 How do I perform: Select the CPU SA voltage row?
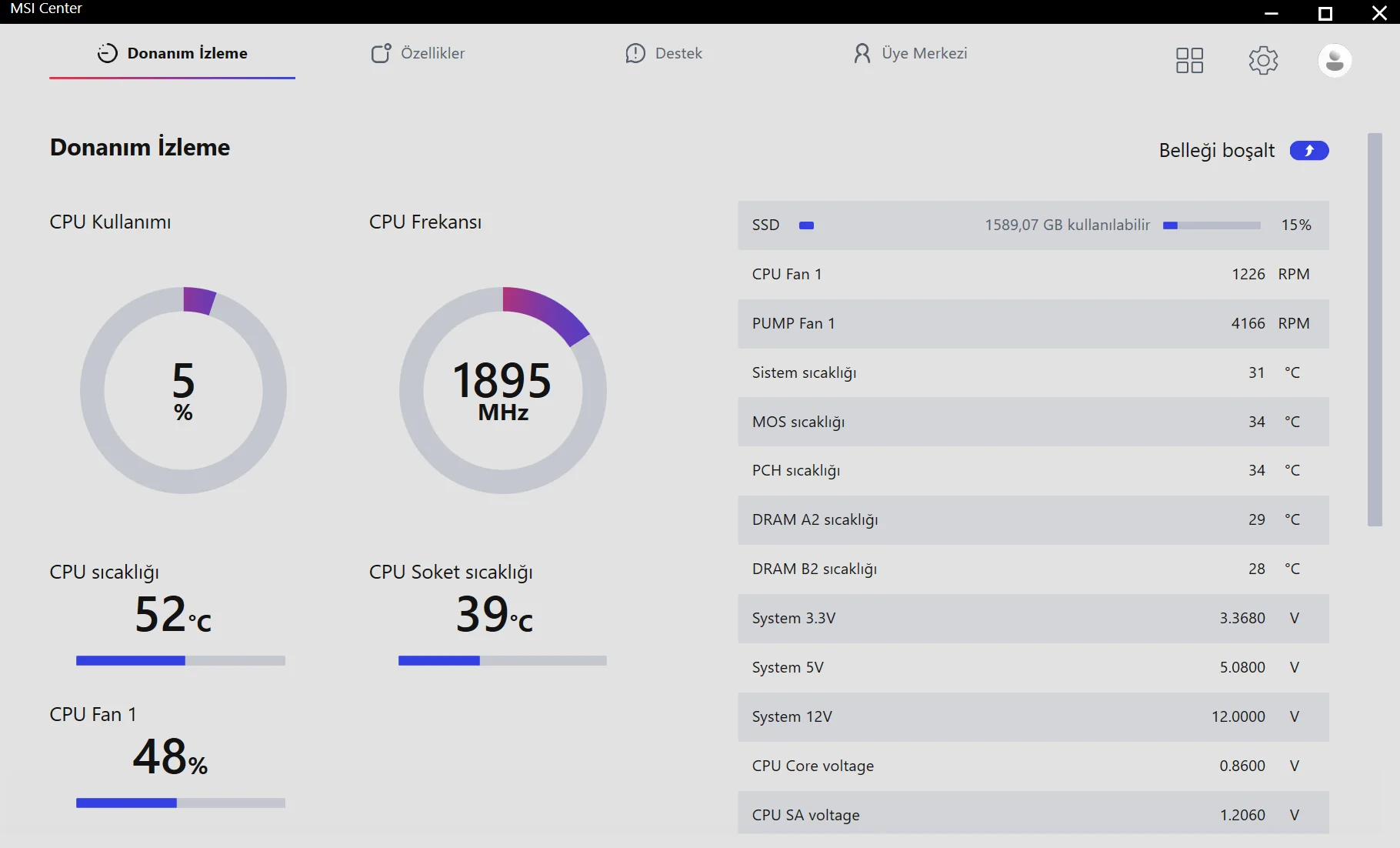(1033, 813)
